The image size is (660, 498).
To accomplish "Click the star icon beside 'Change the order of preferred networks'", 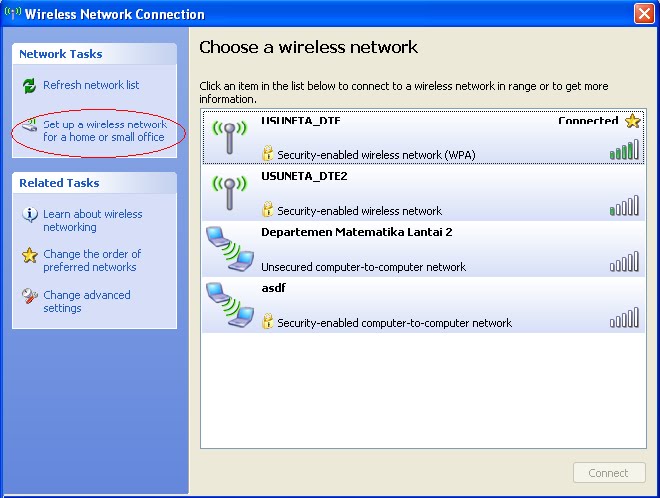I will 29,255.
